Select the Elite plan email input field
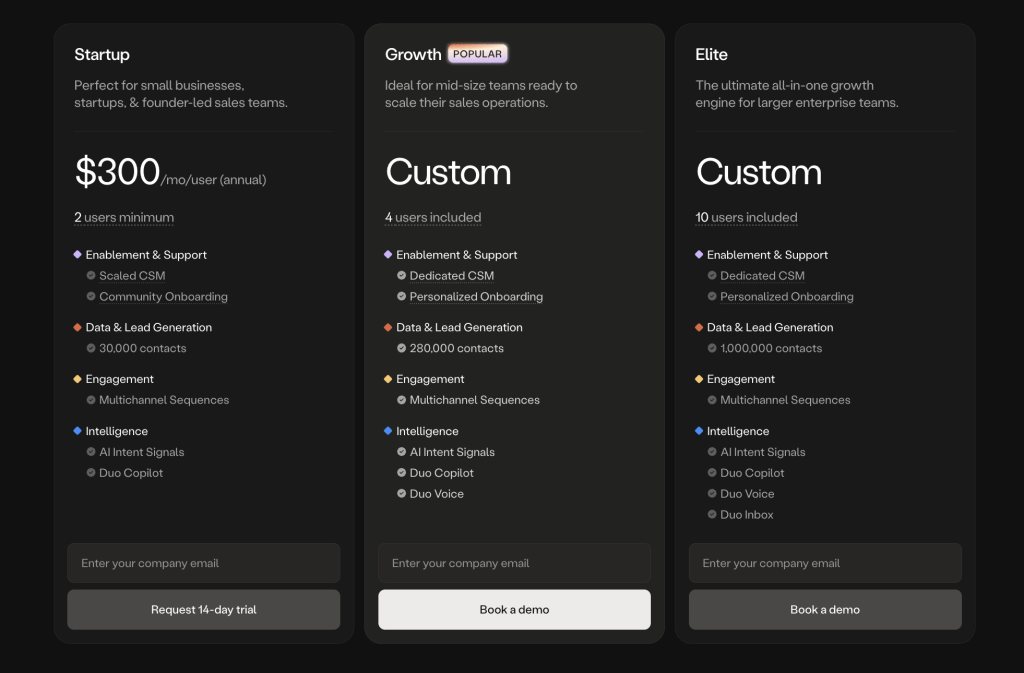This screenshot has width=1024, height=673. [x=825, y=563]
